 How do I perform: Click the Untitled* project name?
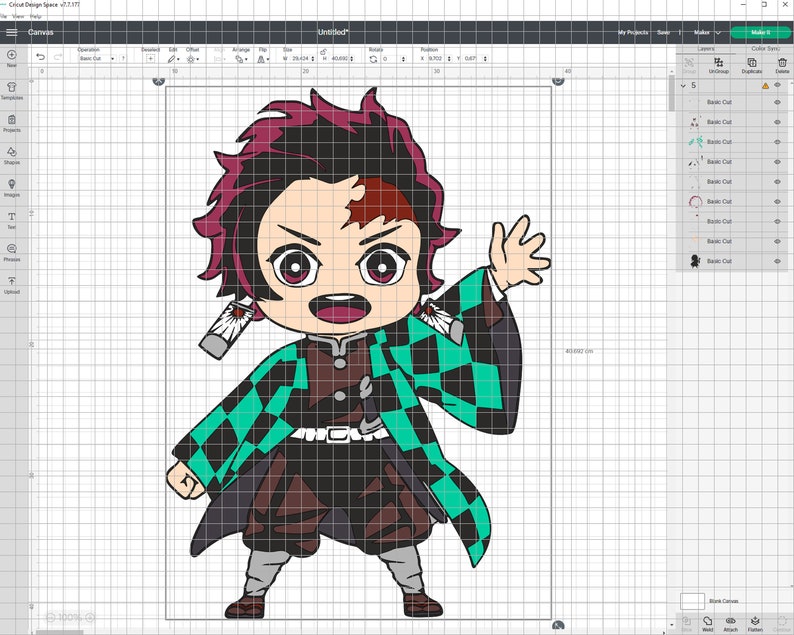point(333,32)
